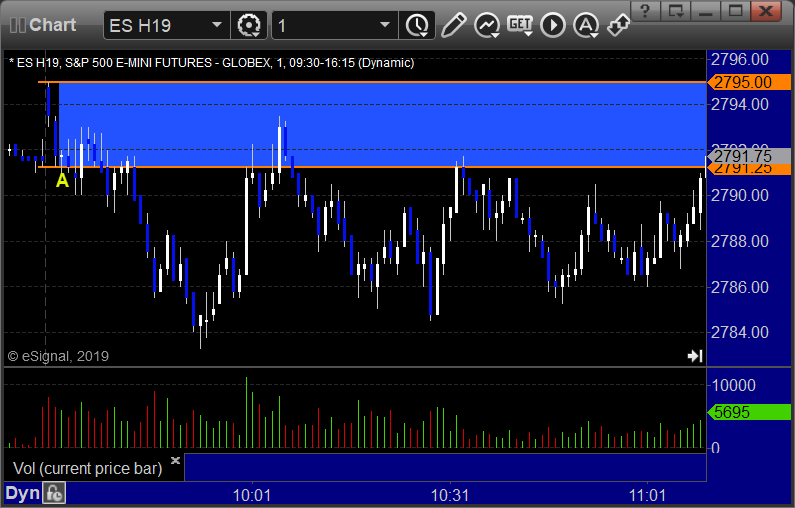Click the Chart window title label
Image resolution: width=795 pixels, height=508 pixels.
coord(52,25)
